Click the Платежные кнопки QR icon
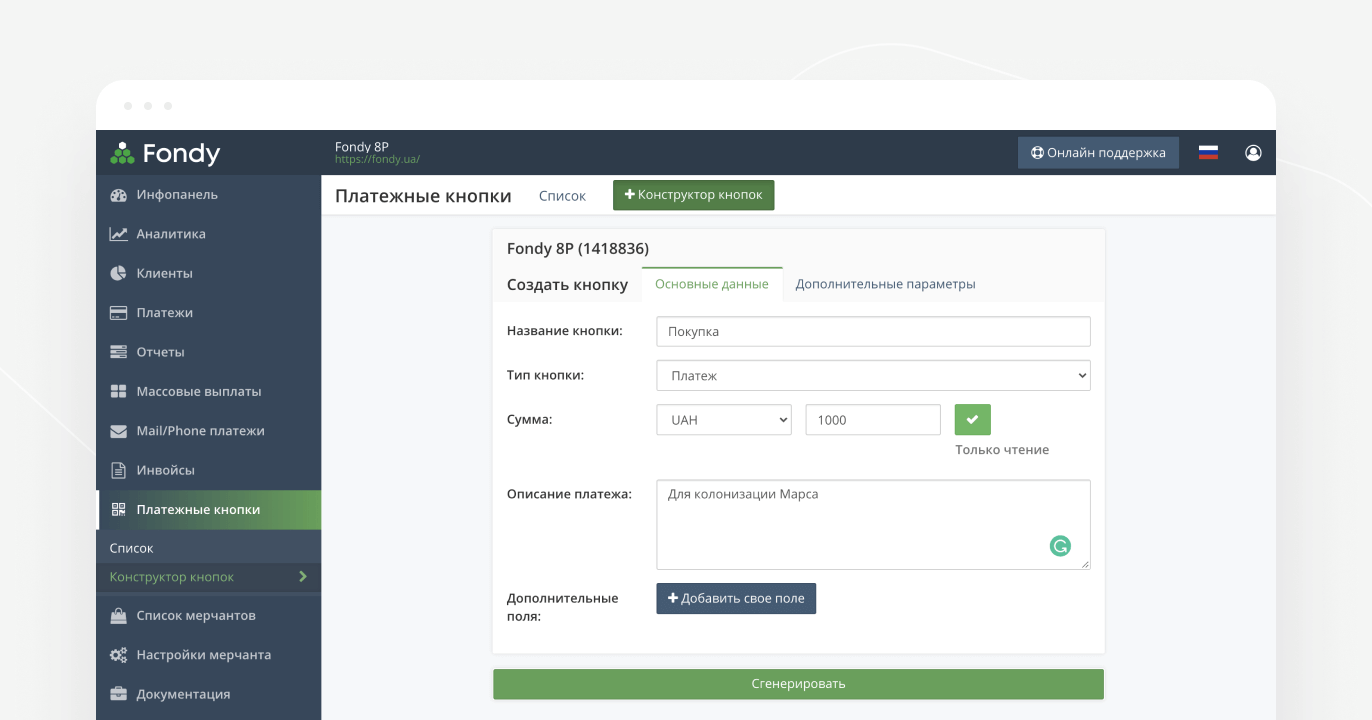1372x720 pixels. coord(118,509)
